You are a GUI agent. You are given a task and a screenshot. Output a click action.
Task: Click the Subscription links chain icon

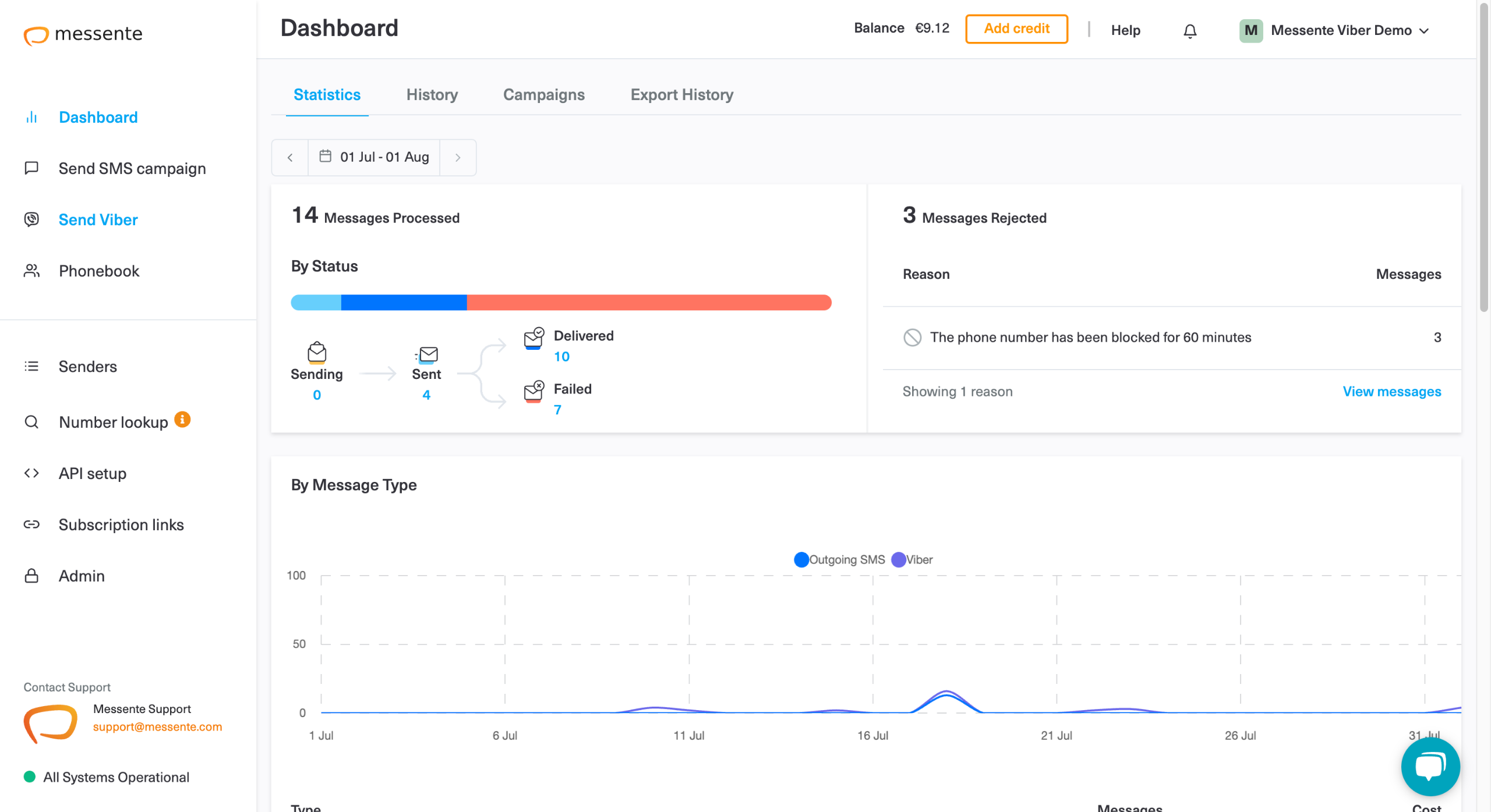pos(31,524)
